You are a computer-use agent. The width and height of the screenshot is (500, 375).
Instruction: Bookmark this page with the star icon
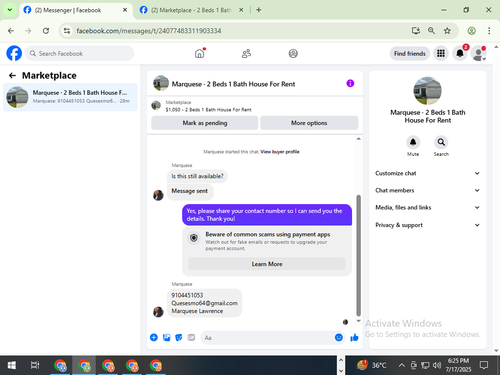[447, 31]
